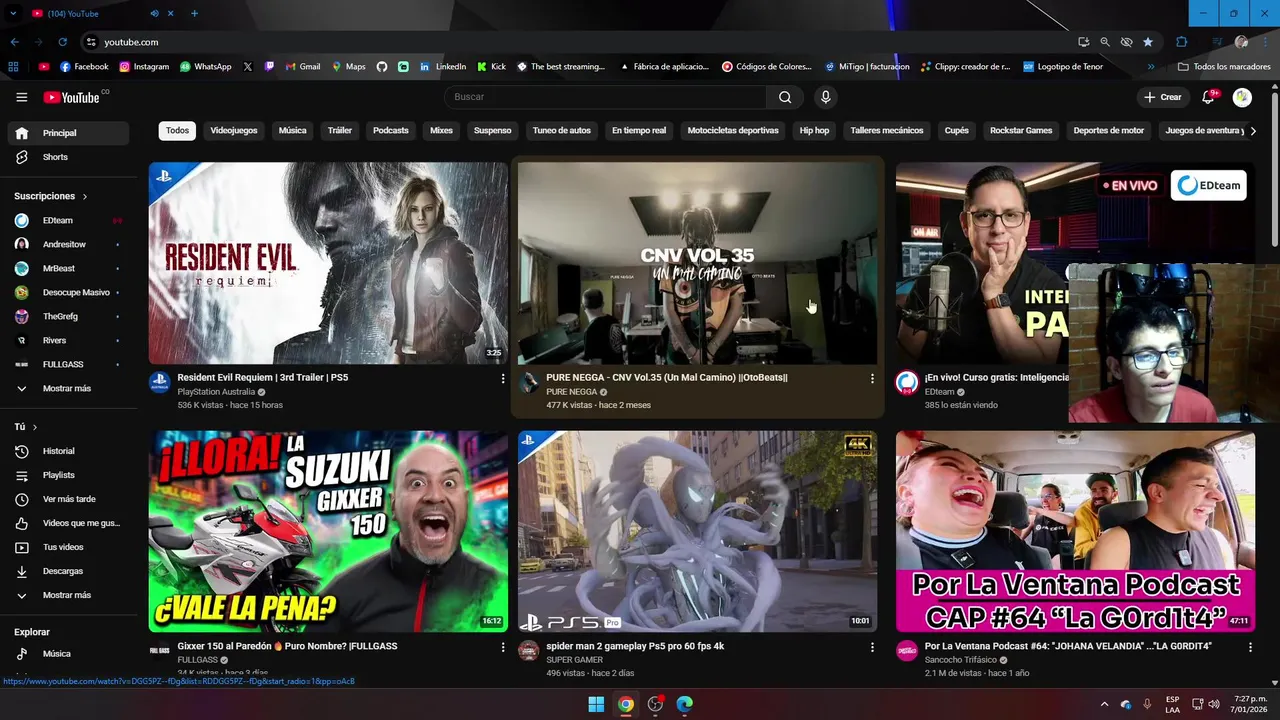Open Tus videos in the sidebar
The image size is (1280, 720).
coord(68,547)
